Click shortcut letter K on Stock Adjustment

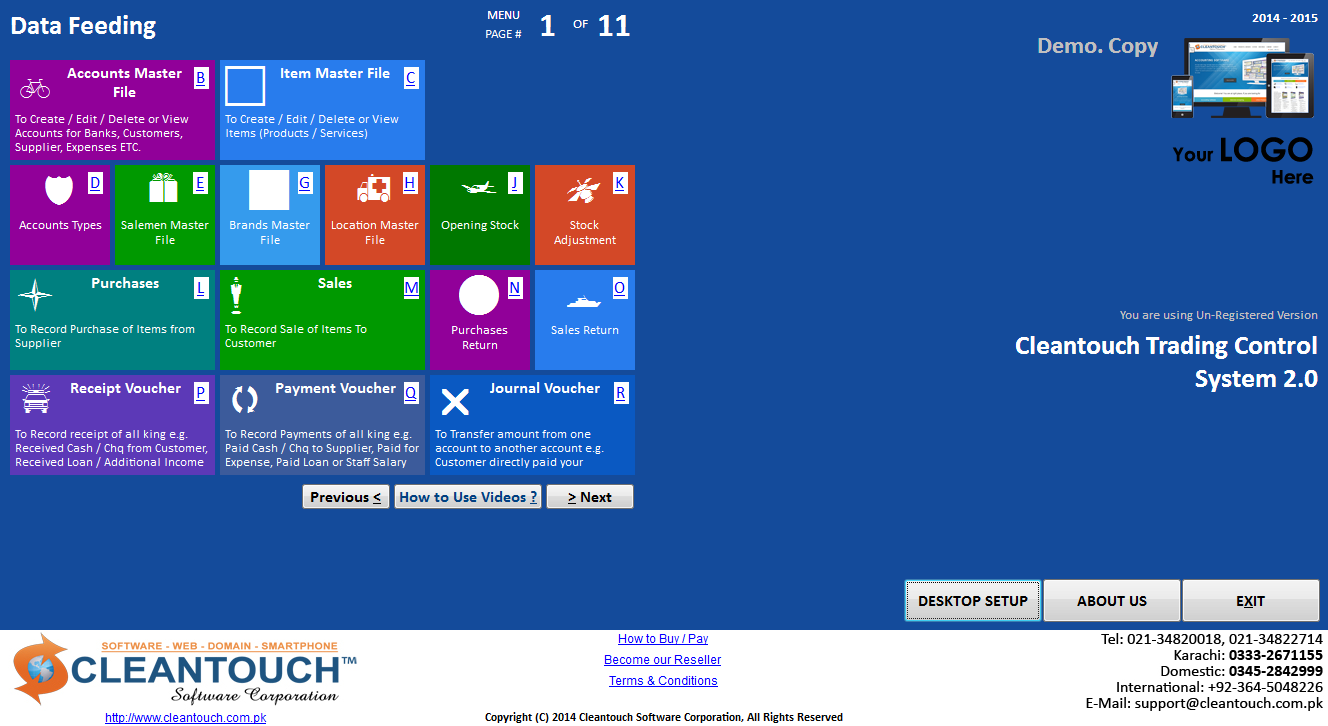click(620, 183)
